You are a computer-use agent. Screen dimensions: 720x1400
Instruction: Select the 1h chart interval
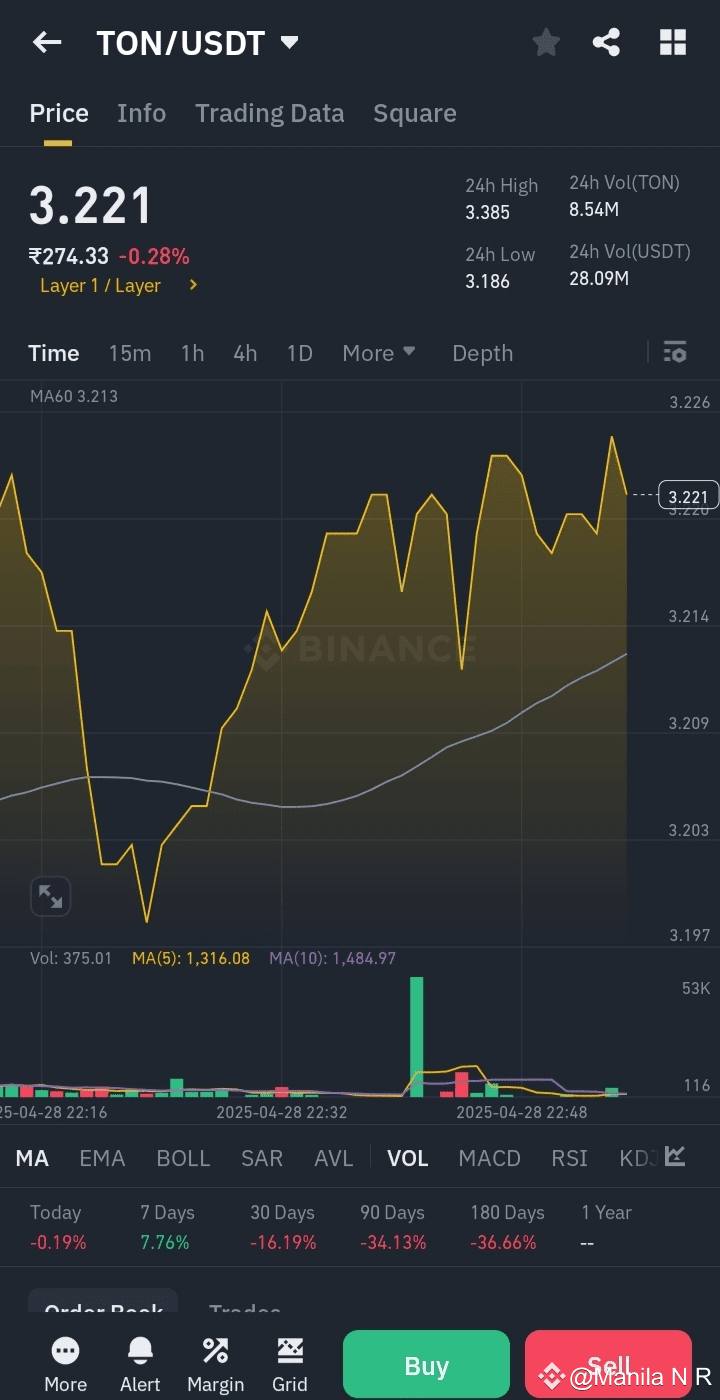click(193, 353)
